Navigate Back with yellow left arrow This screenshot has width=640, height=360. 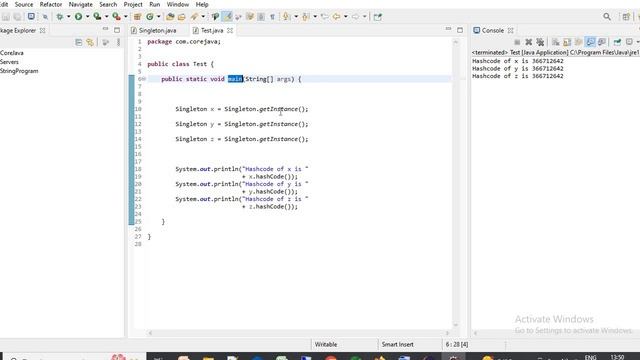[x=336, y=17]
